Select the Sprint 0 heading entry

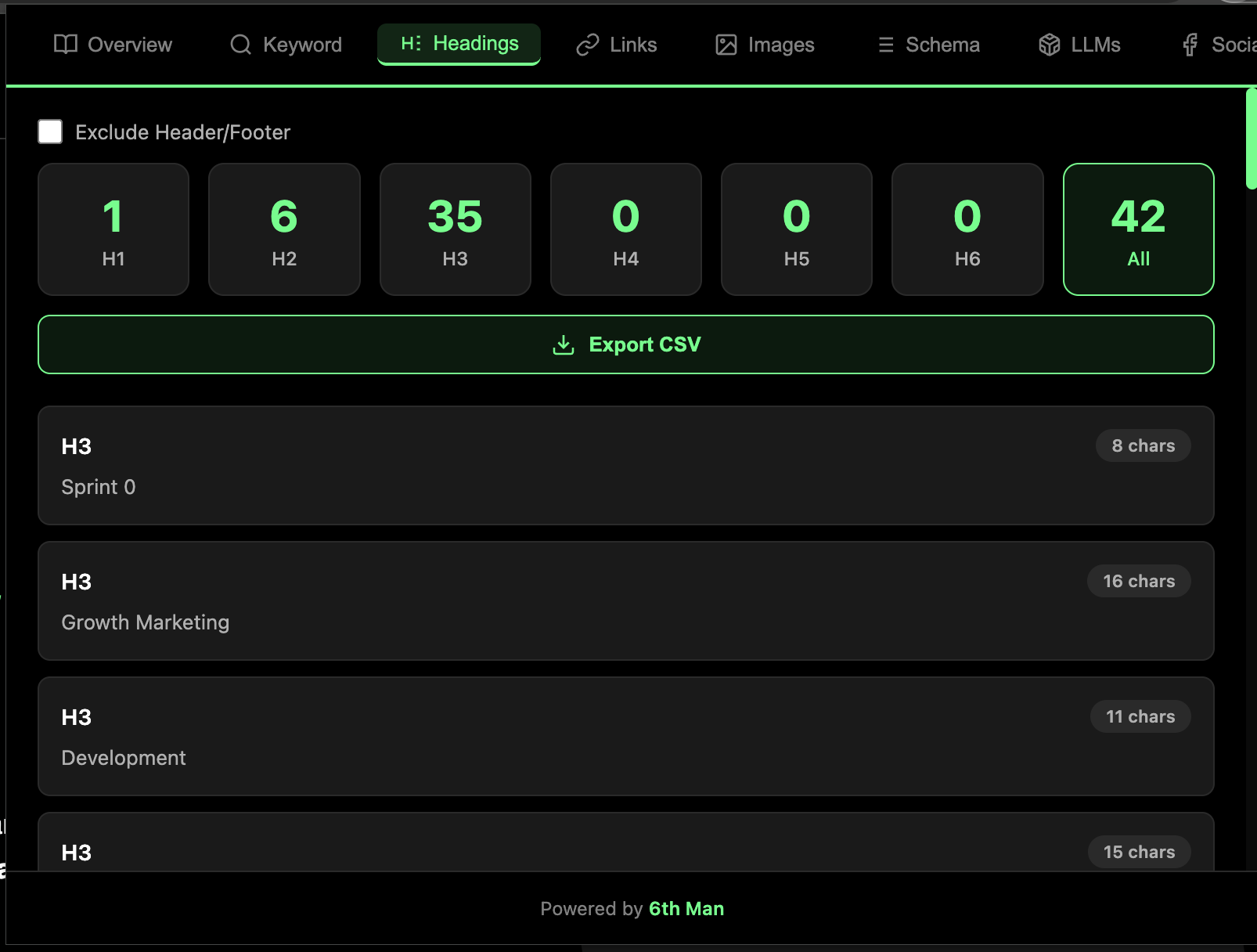point(626,466)
